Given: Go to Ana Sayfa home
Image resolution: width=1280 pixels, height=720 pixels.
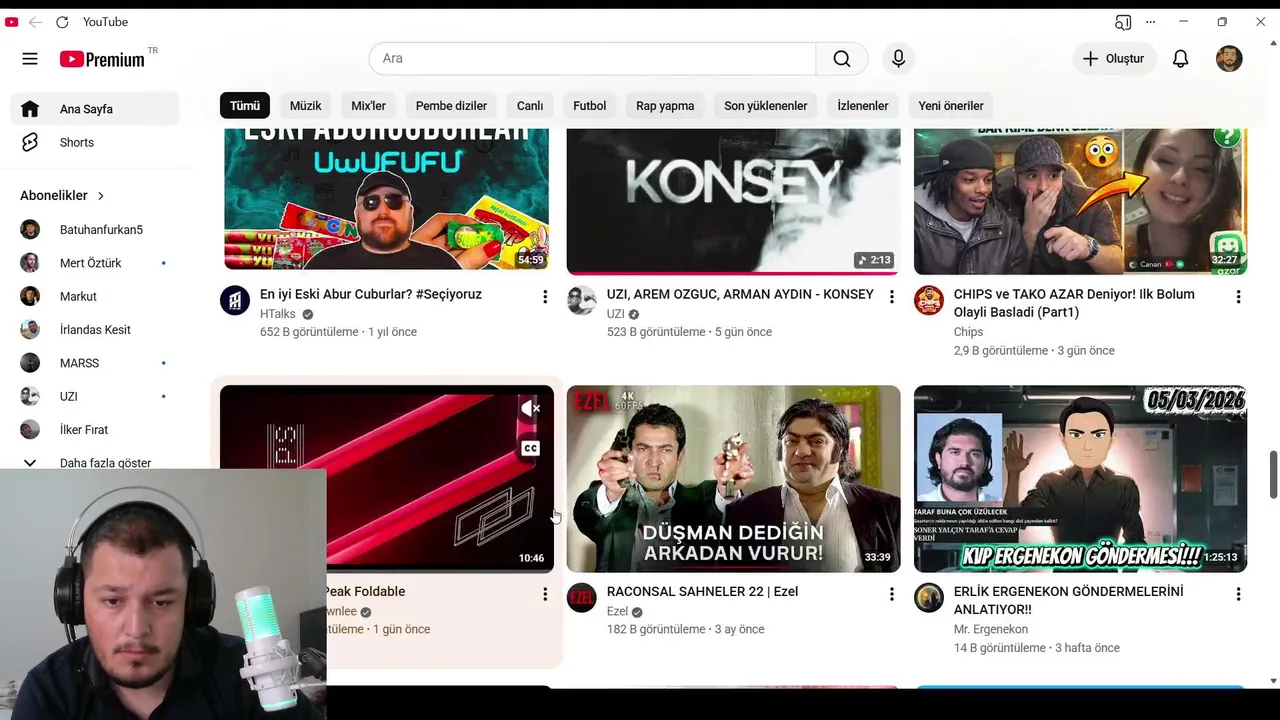Looking at the screenshot, I should pos(95,109).
